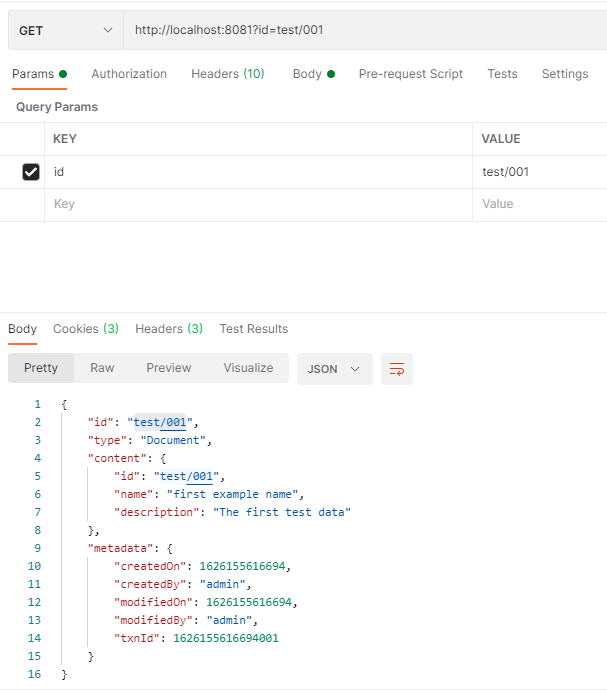Click the id key cell
607x693 pixels.
point(258,172)
